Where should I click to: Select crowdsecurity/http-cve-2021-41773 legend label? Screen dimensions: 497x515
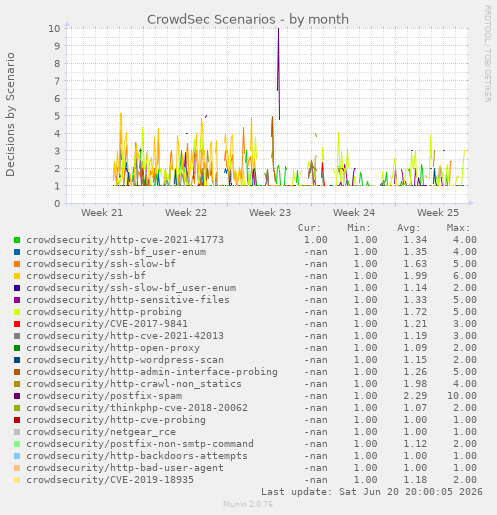tap(125, 240)
